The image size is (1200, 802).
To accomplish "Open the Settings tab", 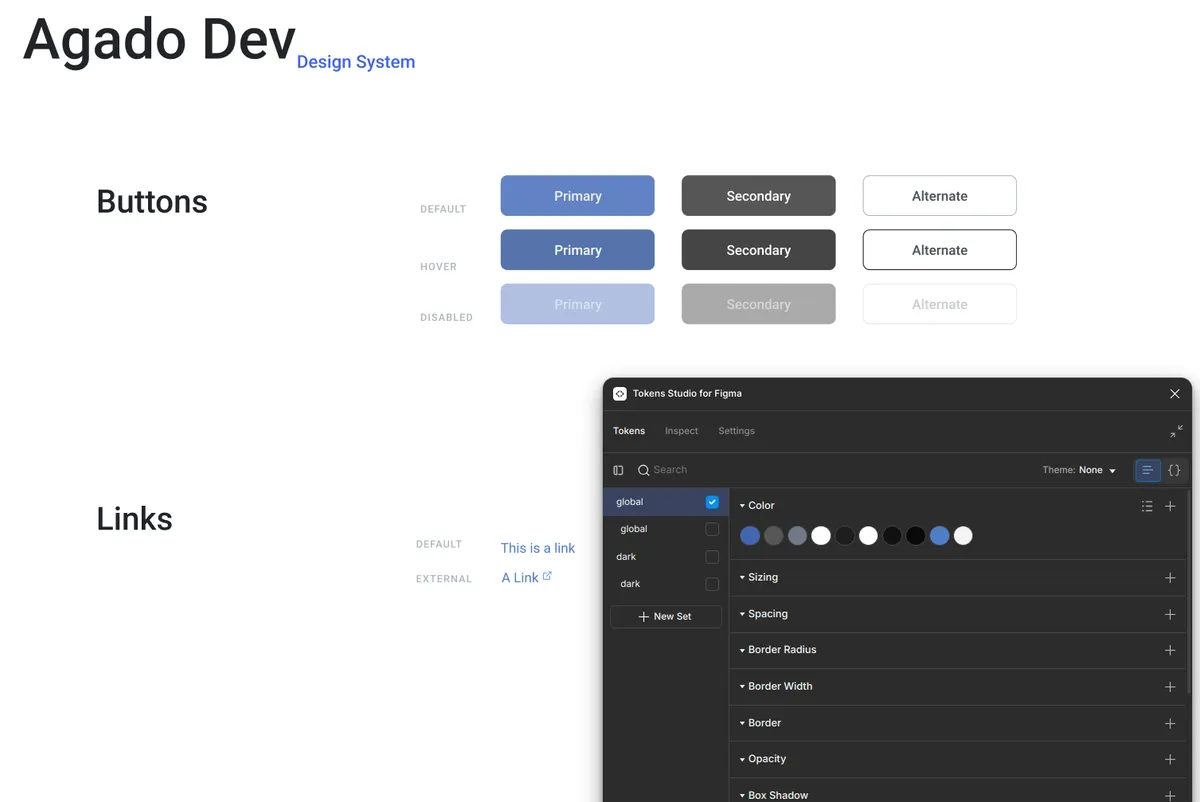I will (x=736, y=431).
